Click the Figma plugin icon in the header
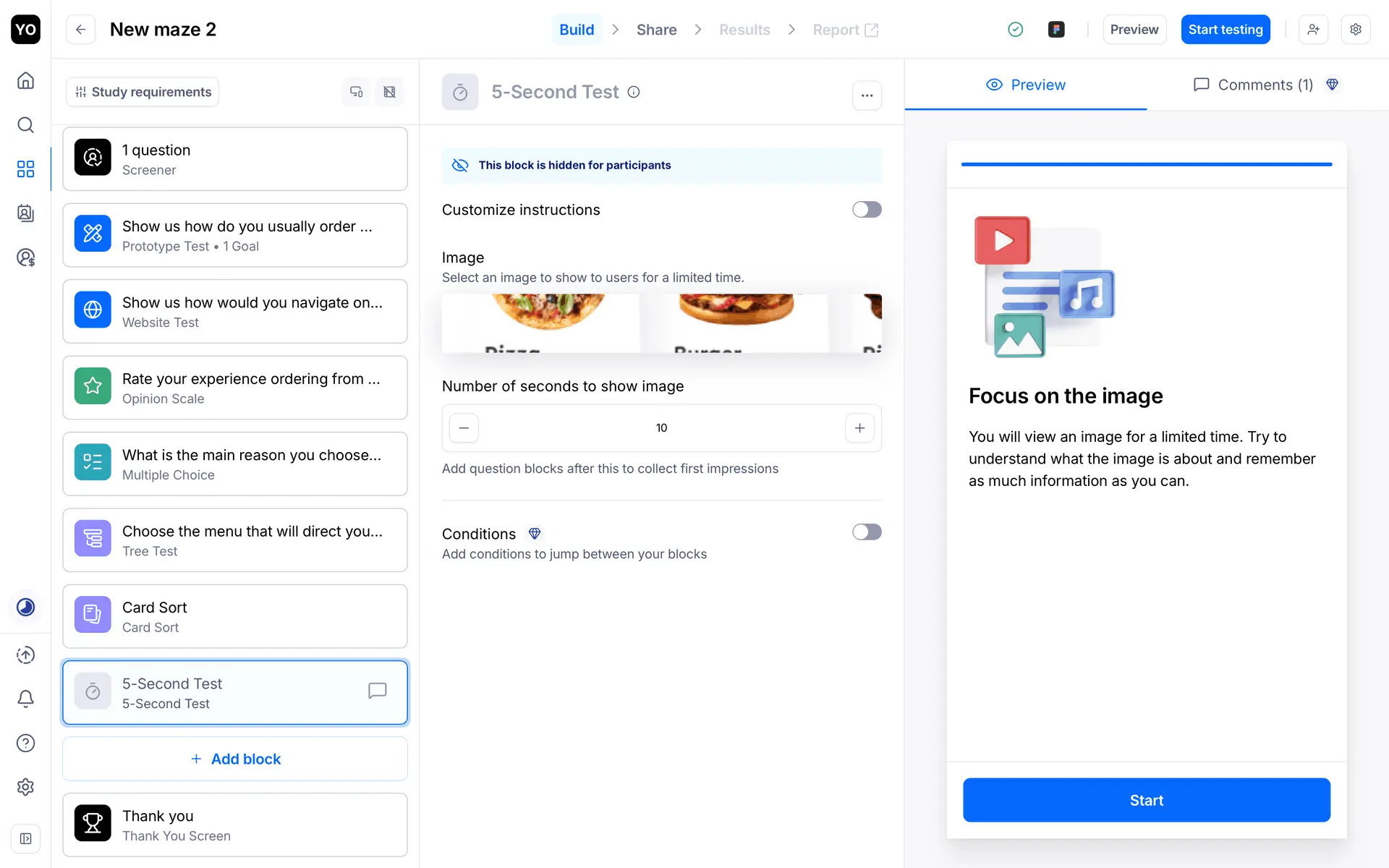Image resolution: width=1389 pixels, height=868 pixels. 1056,30
